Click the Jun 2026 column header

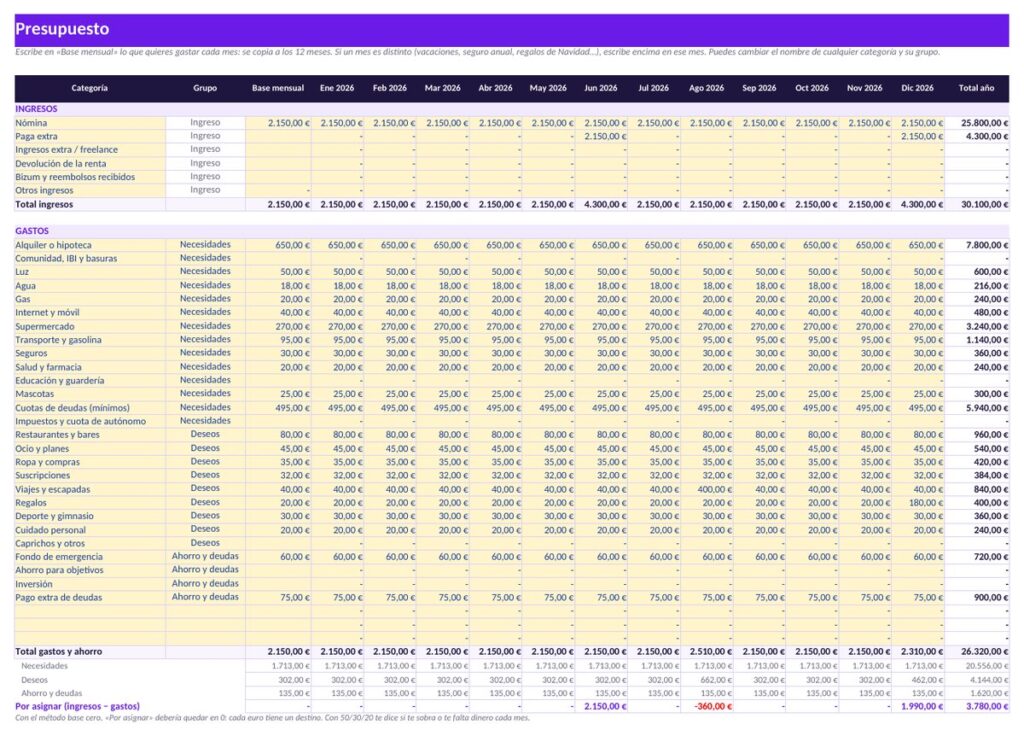[x=601, y=88]
